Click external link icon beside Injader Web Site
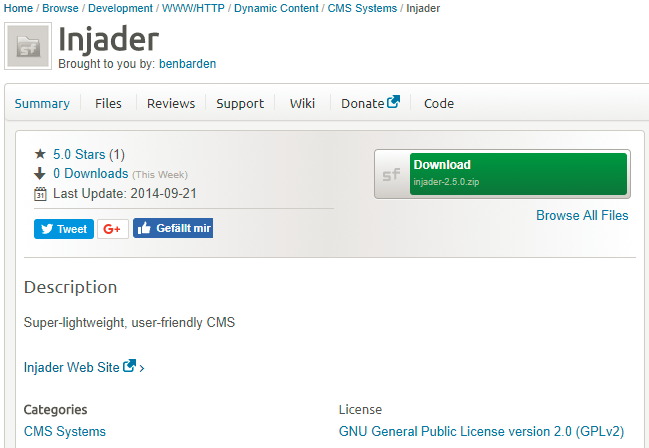Viewport: 649px width, 448px height. (x=130, y=366)
